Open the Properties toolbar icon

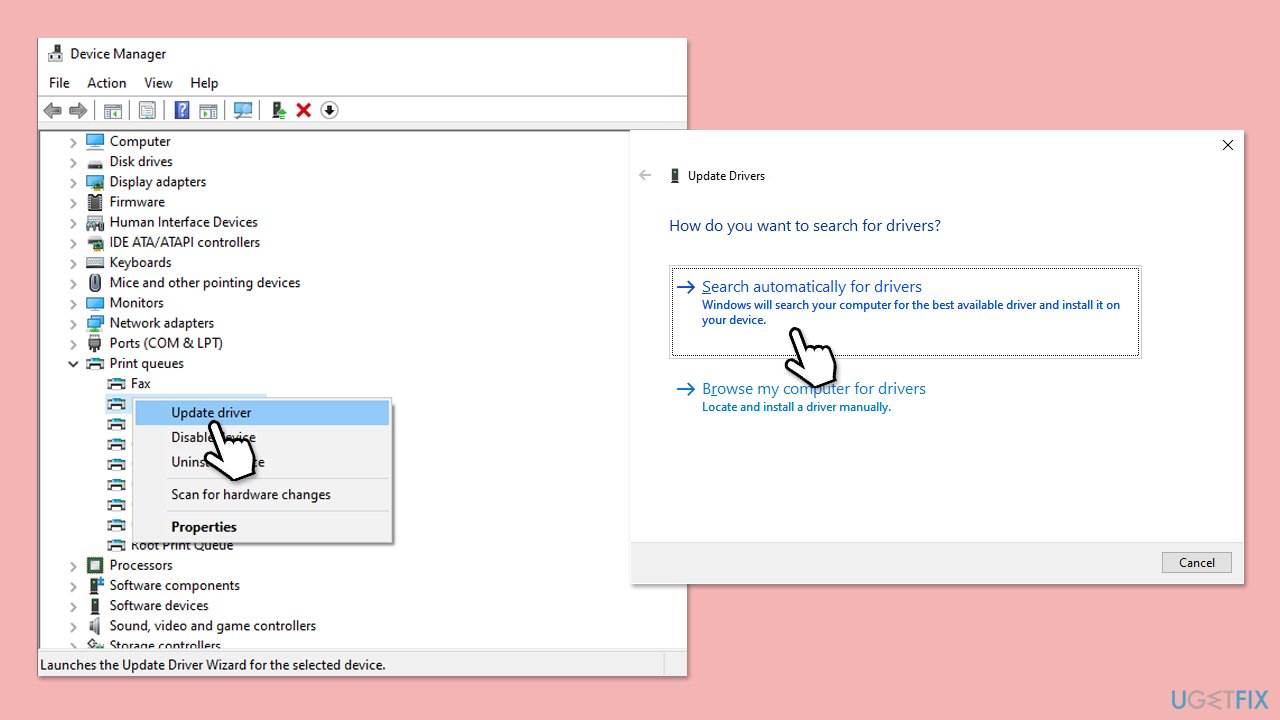click(147, 110)
